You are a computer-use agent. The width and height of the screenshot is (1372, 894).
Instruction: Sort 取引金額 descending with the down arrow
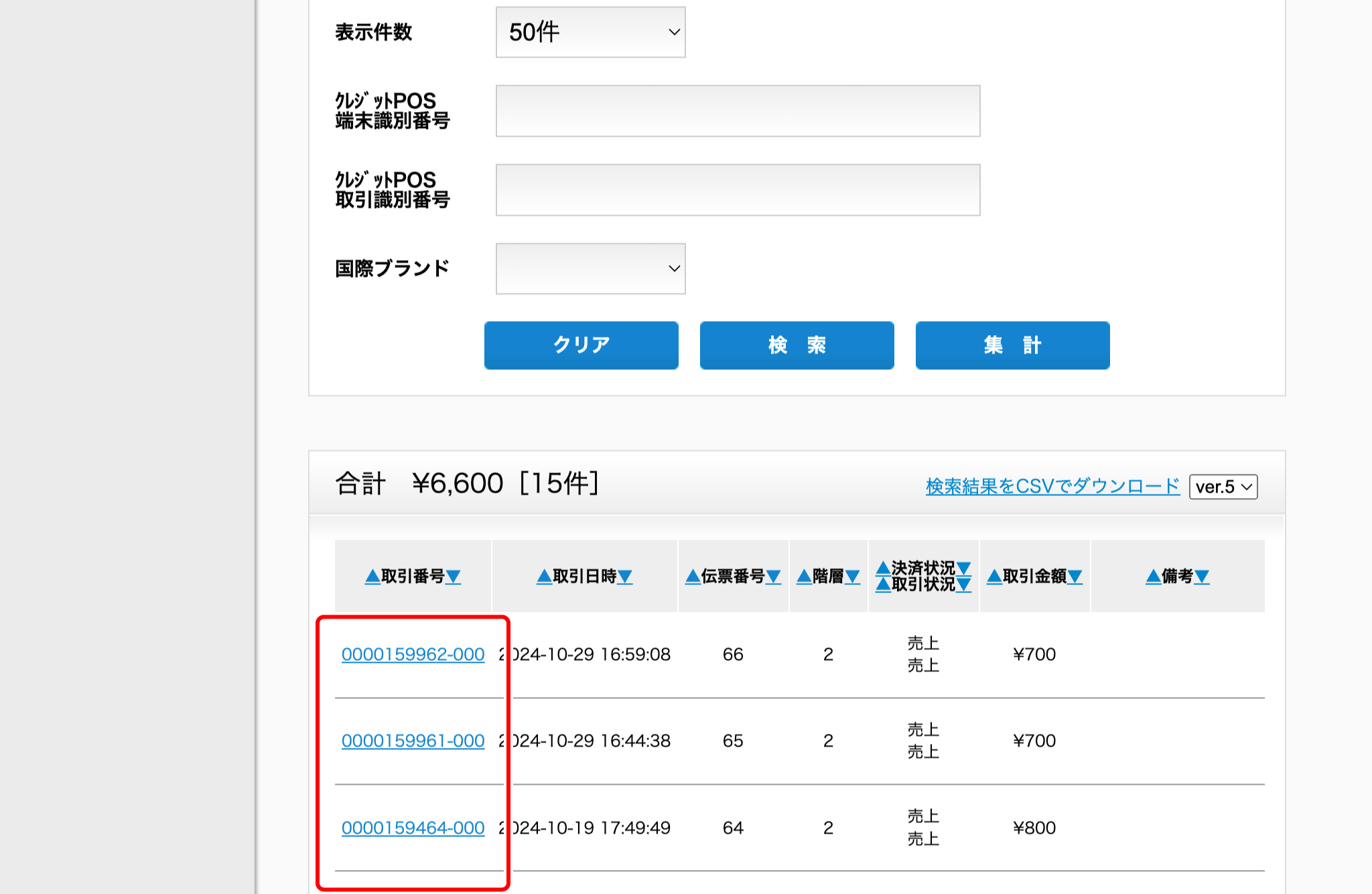pos(1075,576)
